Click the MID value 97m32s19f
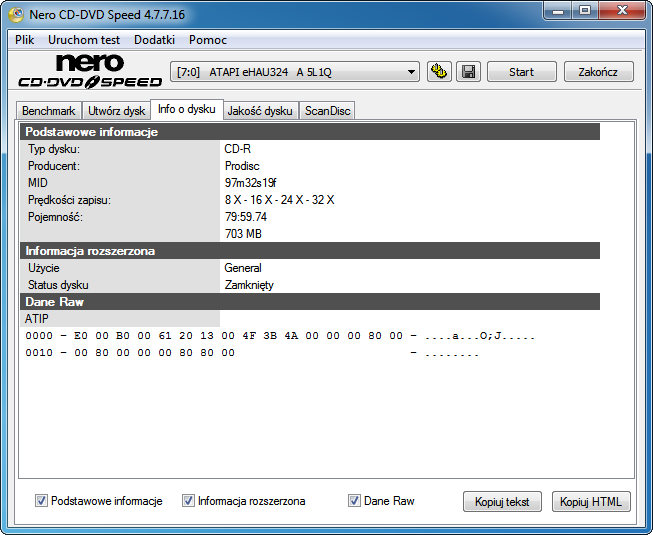 250,183
